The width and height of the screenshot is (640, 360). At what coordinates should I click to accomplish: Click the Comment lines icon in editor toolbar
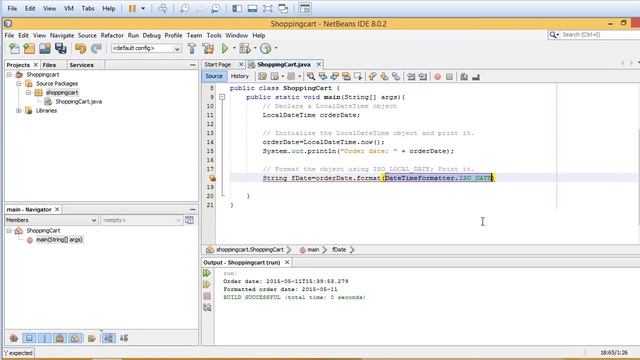464,76
